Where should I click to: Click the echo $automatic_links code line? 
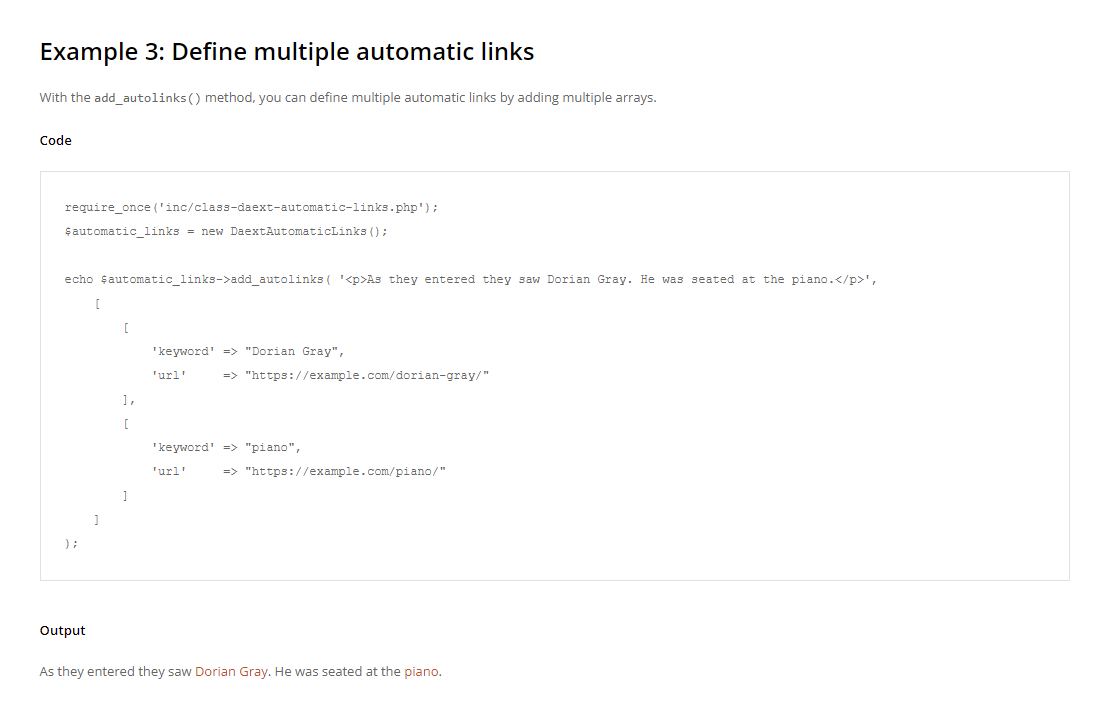[x=470, y=279]
